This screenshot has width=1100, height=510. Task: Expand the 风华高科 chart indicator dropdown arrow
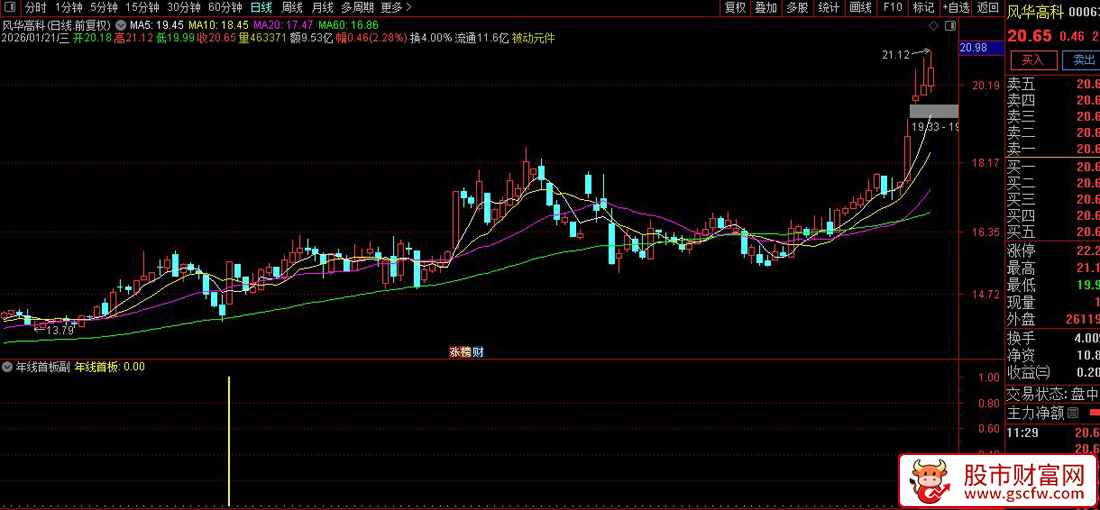(121, 25)
